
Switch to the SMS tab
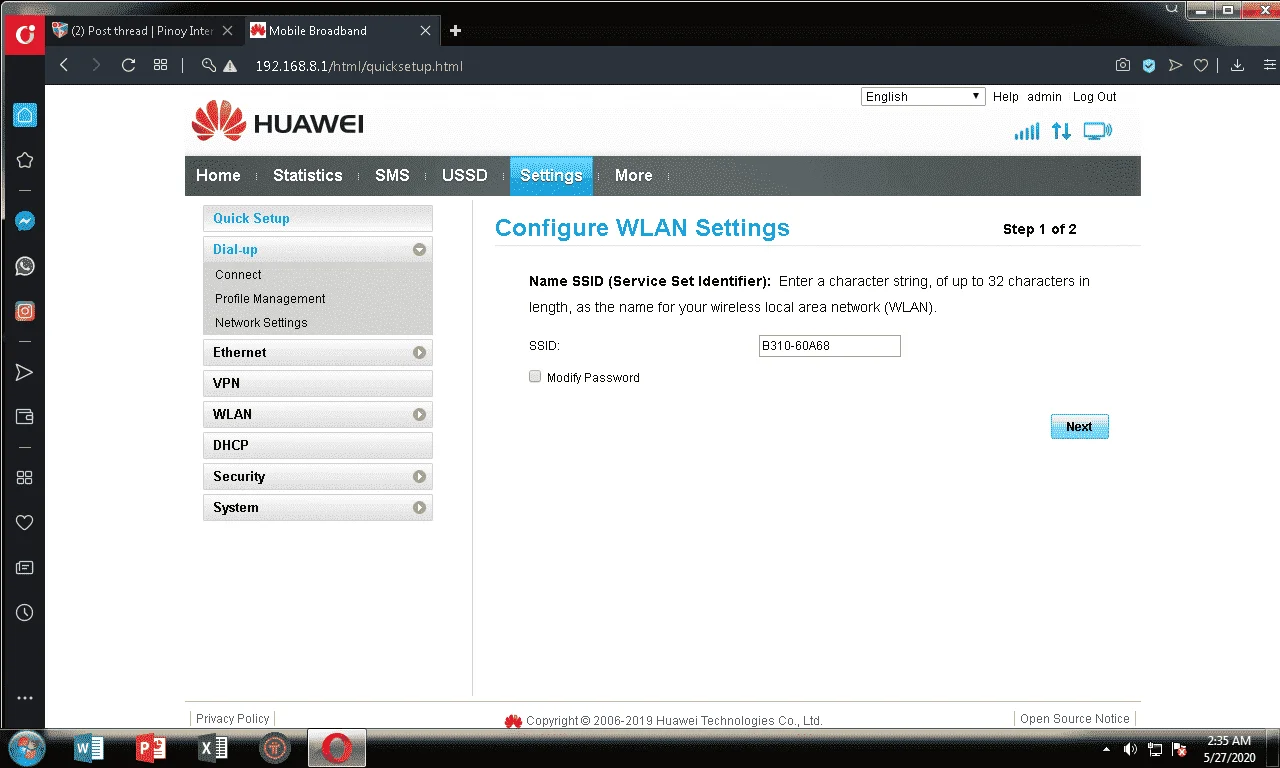point(392,176)
